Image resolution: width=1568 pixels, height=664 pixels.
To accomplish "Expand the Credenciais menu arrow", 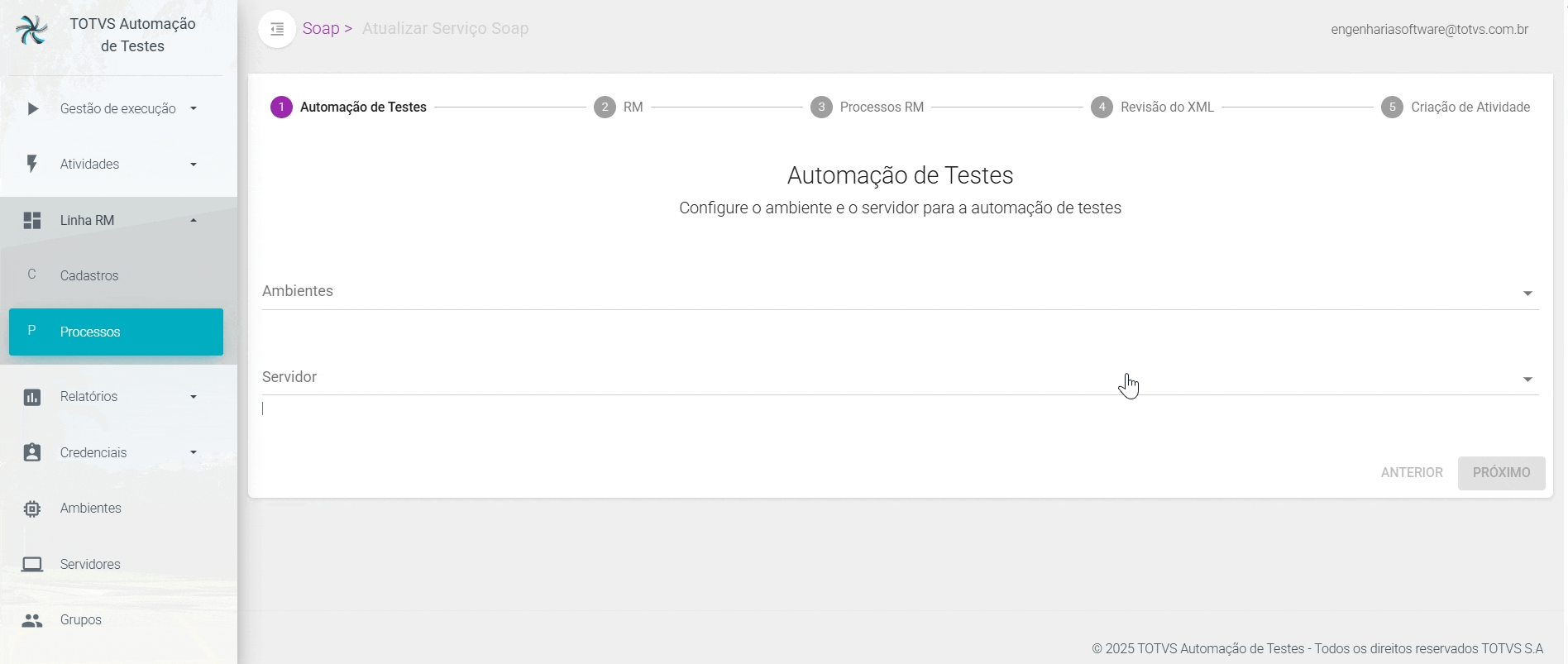I will 194,452.
